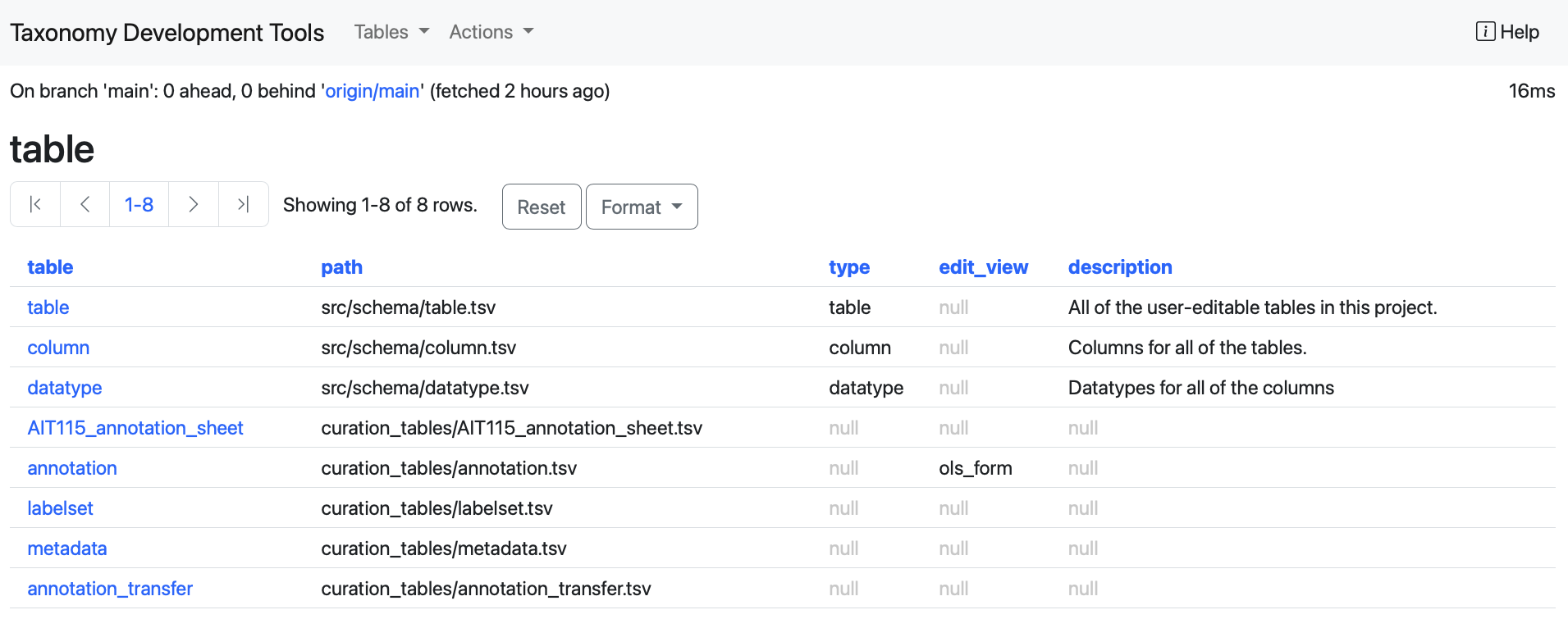Screen dimensions: 1568x619
Task: Expand the Actions dropdown menu
Action: 491,32
